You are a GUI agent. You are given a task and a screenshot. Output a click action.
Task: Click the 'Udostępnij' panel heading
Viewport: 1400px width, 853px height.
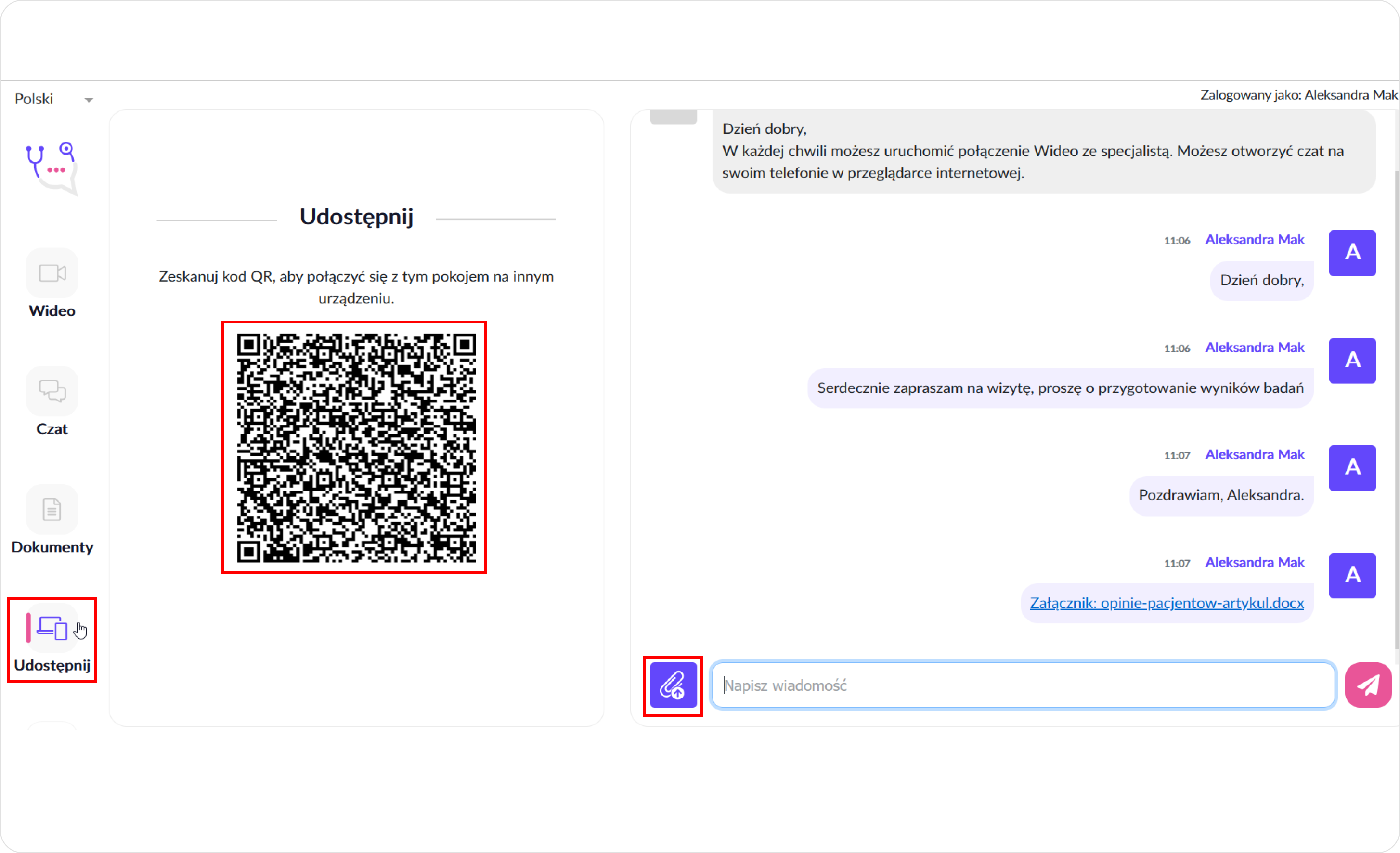point(356,218)
